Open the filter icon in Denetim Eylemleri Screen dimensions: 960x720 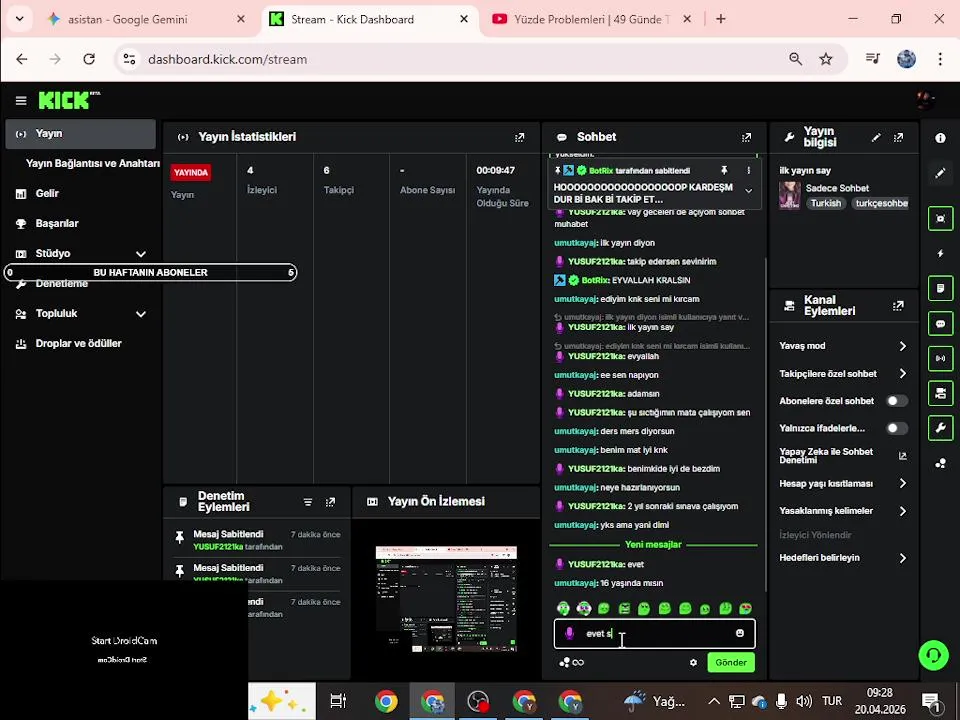tap(308, 502)
